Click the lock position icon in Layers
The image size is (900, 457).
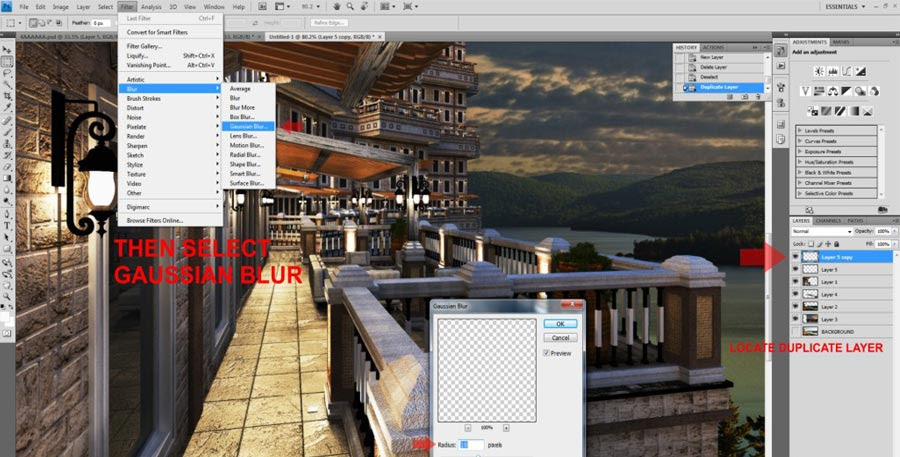828,244
